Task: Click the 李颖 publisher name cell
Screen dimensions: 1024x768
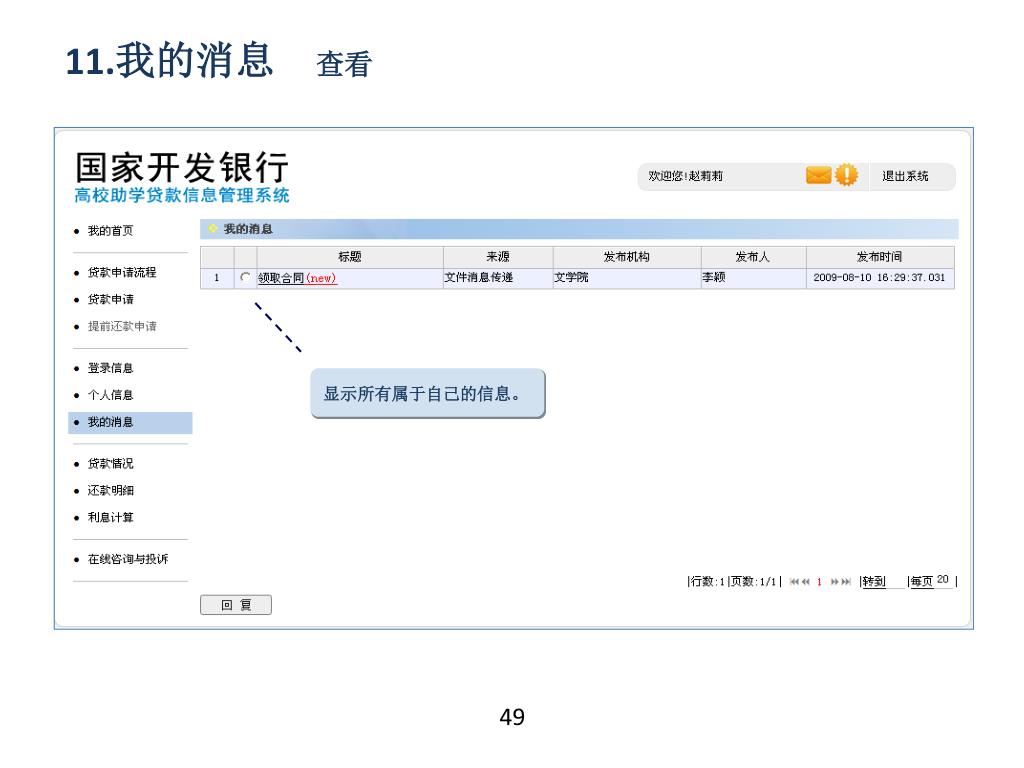Action: pyautogui.click(x=754, y=278)
